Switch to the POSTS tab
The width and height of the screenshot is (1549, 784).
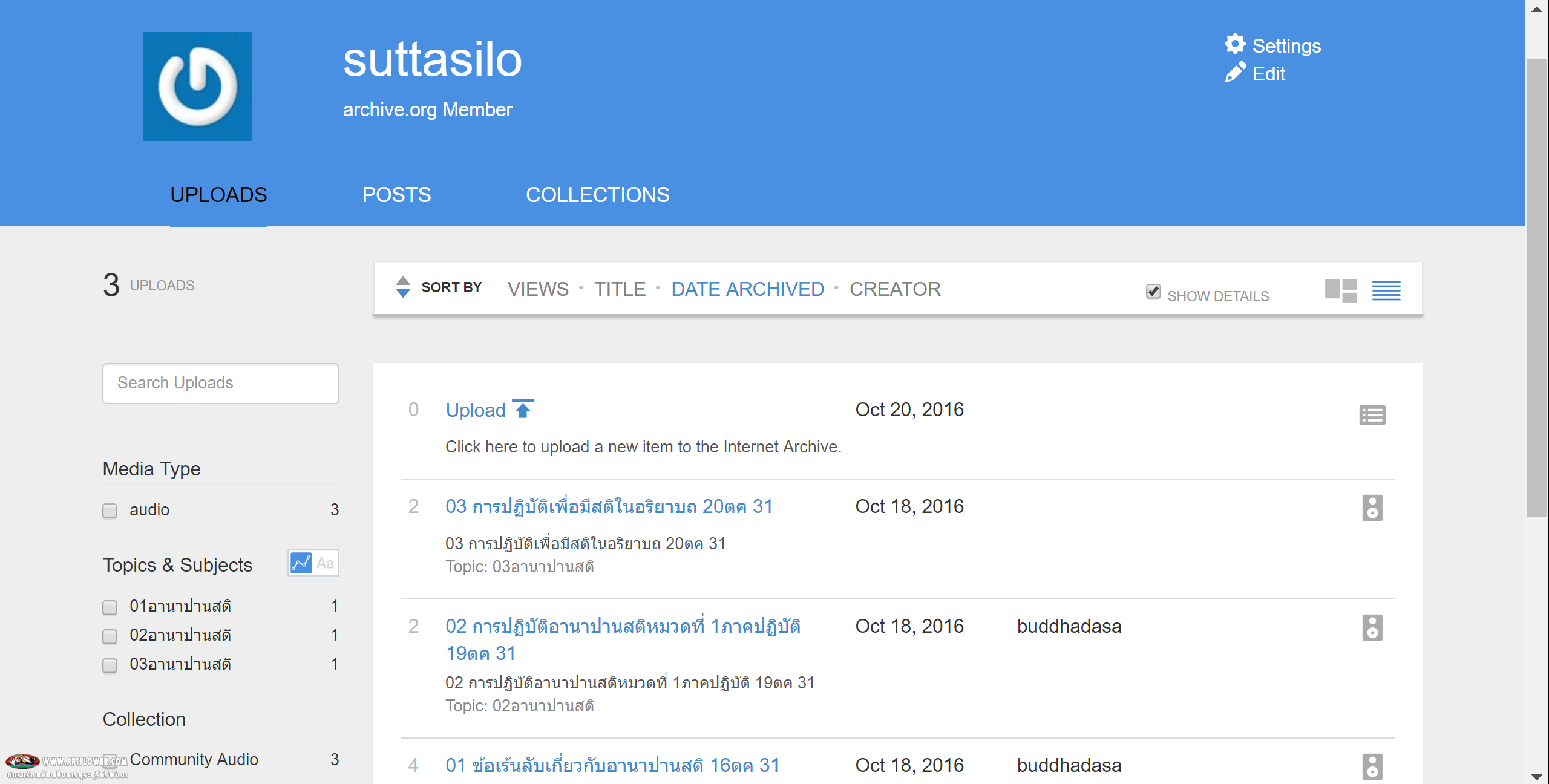(x=396, y=195)
